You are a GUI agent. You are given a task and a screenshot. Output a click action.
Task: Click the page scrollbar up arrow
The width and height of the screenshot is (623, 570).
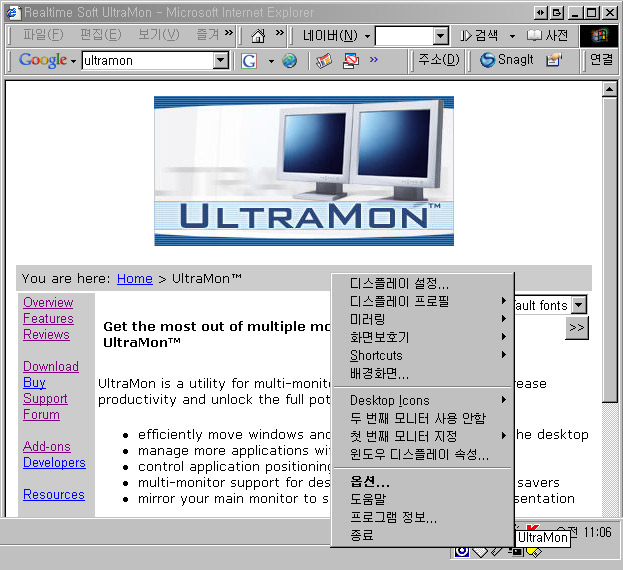click(609, 90)
